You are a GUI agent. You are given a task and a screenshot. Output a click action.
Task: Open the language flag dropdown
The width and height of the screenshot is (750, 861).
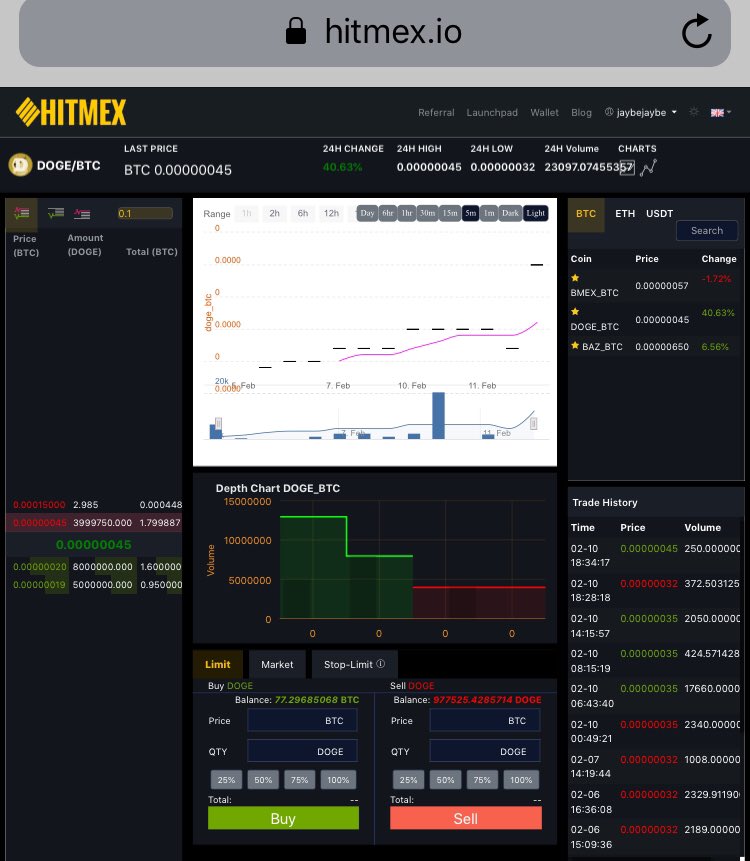721,113
